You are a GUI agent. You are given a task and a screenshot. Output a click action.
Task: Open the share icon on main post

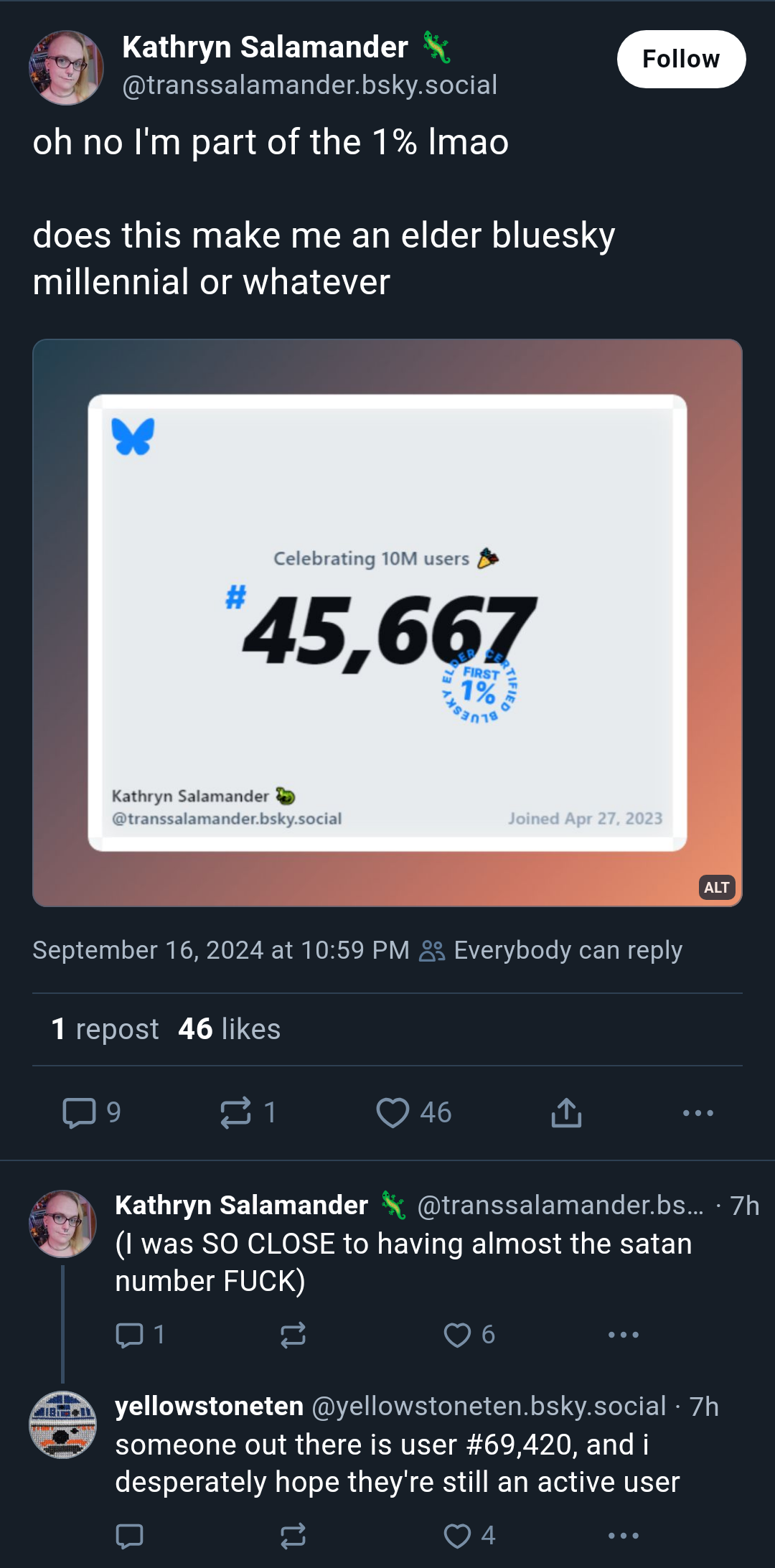tap(566, 1113)
